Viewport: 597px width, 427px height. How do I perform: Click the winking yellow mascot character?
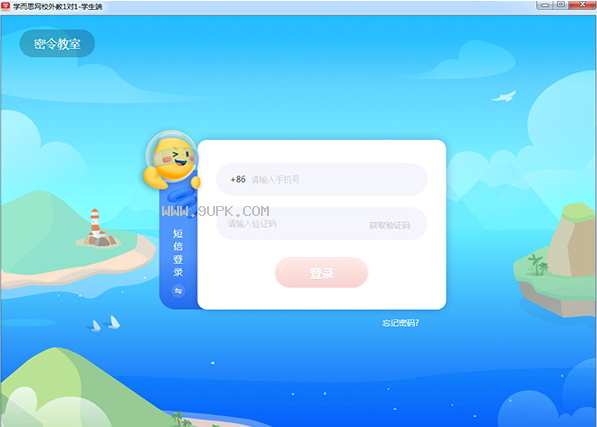coord(172,160)
